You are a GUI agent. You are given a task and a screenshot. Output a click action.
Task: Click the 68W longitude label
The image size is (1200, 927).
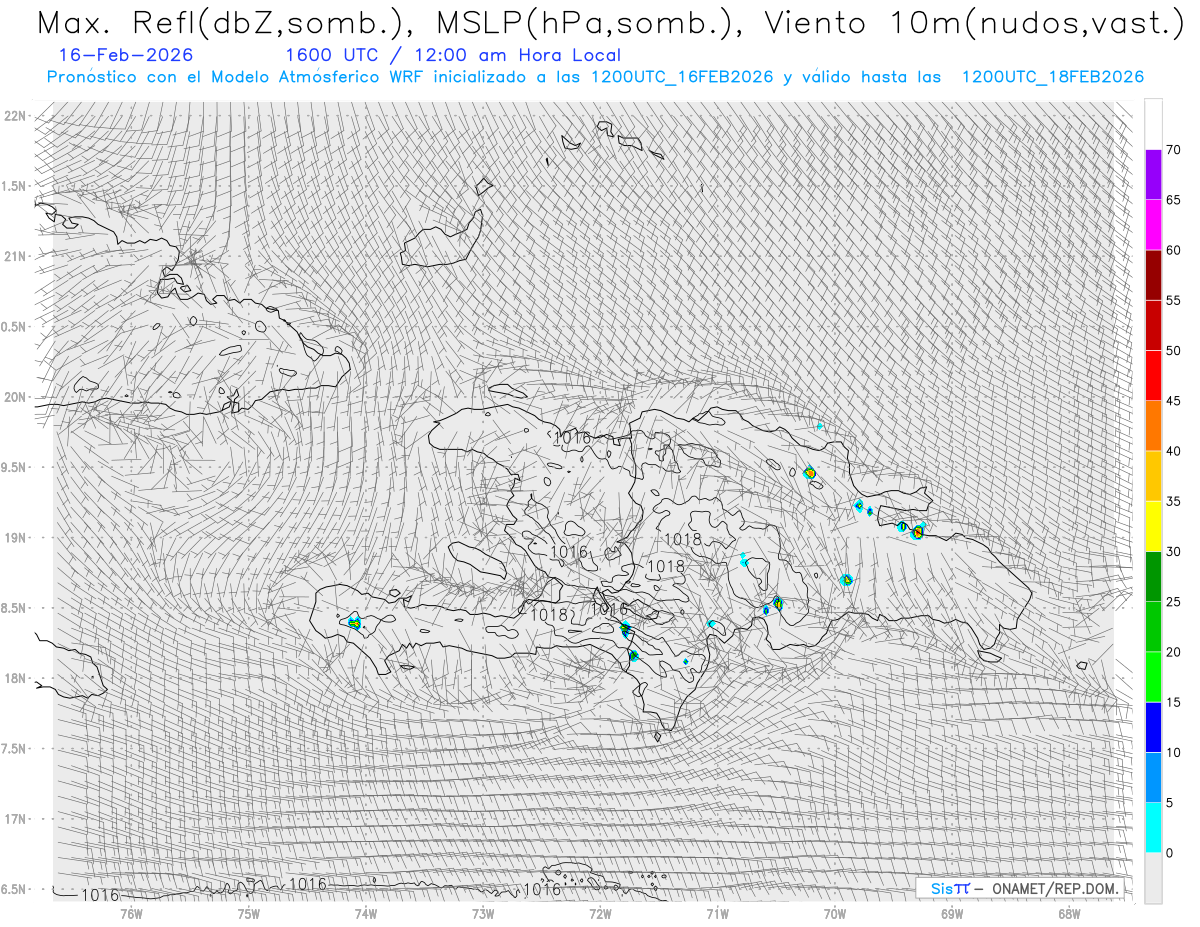pos(1069,913)
